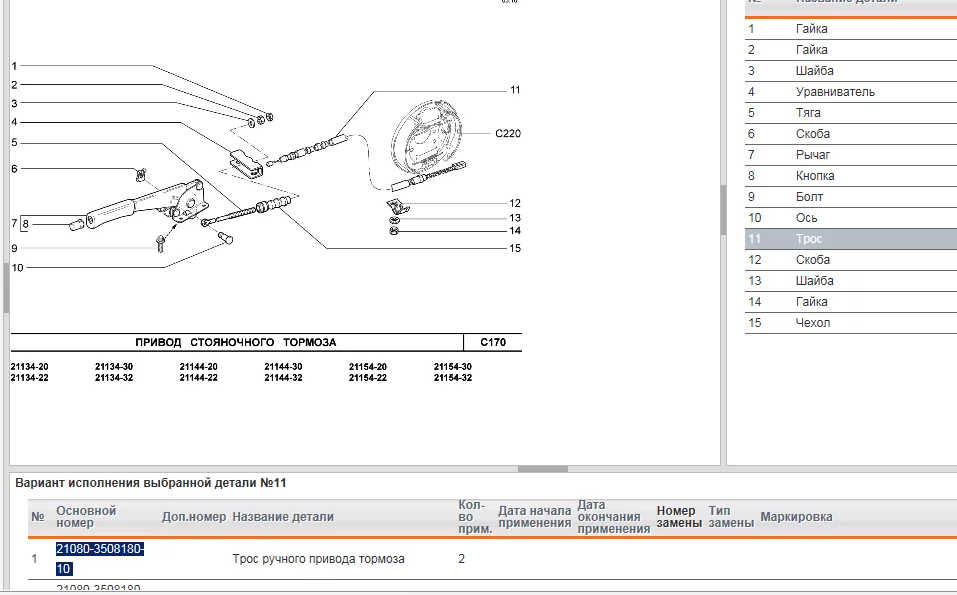The image size is (957, 595).
Task: Select highlighted row 11 Трос
Action: (851, 239)
